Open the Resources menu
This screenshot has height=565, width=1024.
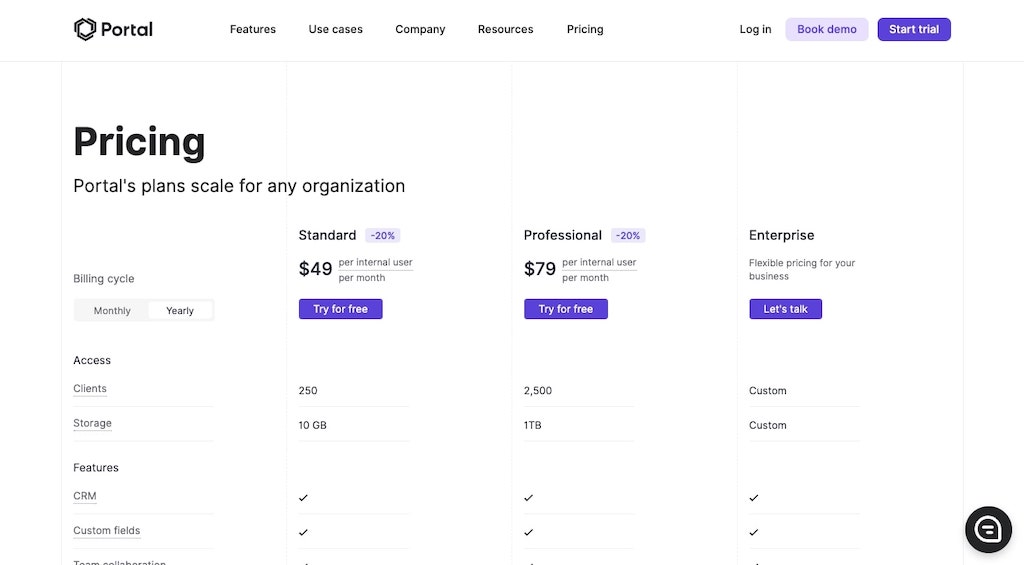tap(505, 29)
